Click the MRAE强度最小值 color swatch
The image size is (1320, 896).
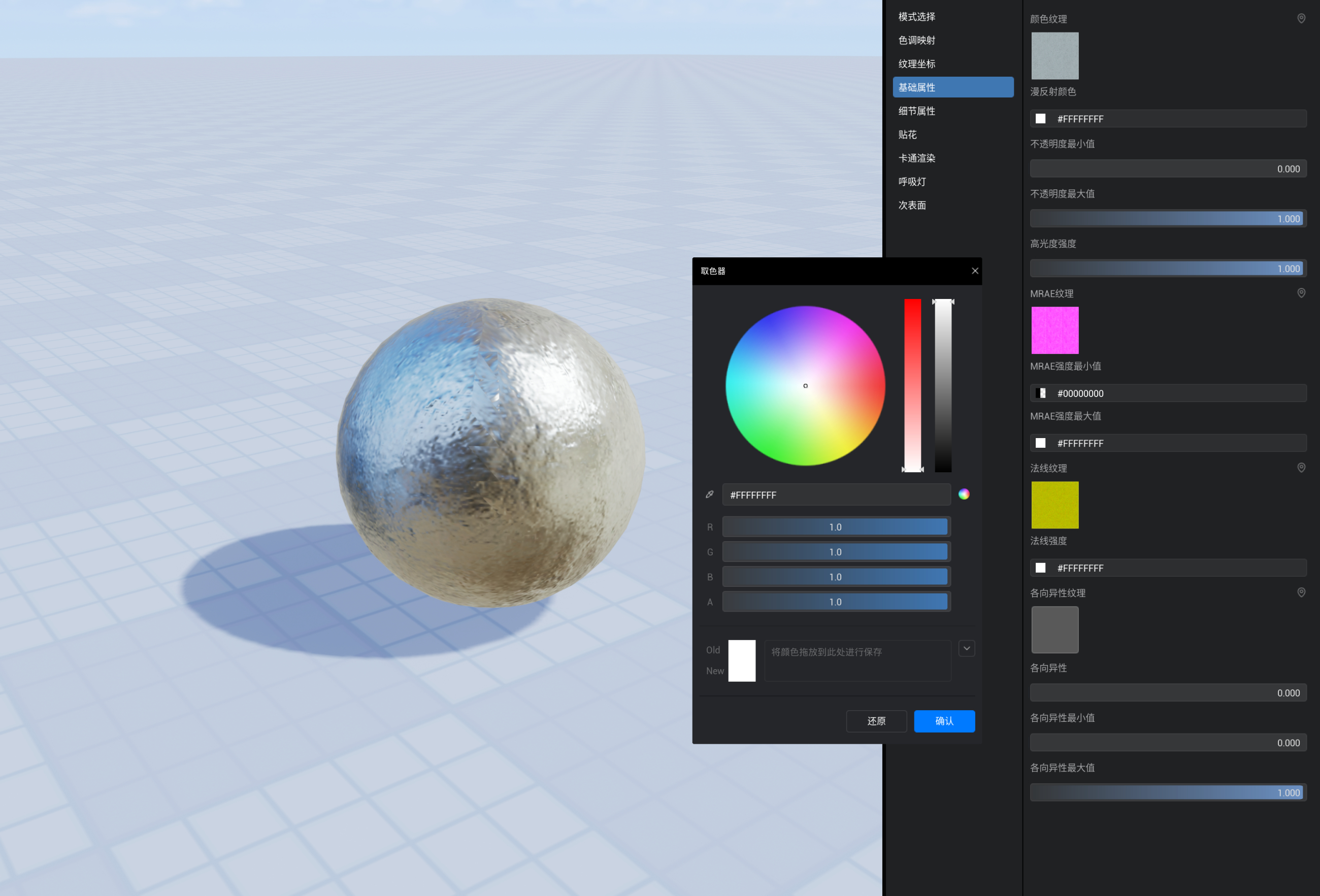[1041, 393]
